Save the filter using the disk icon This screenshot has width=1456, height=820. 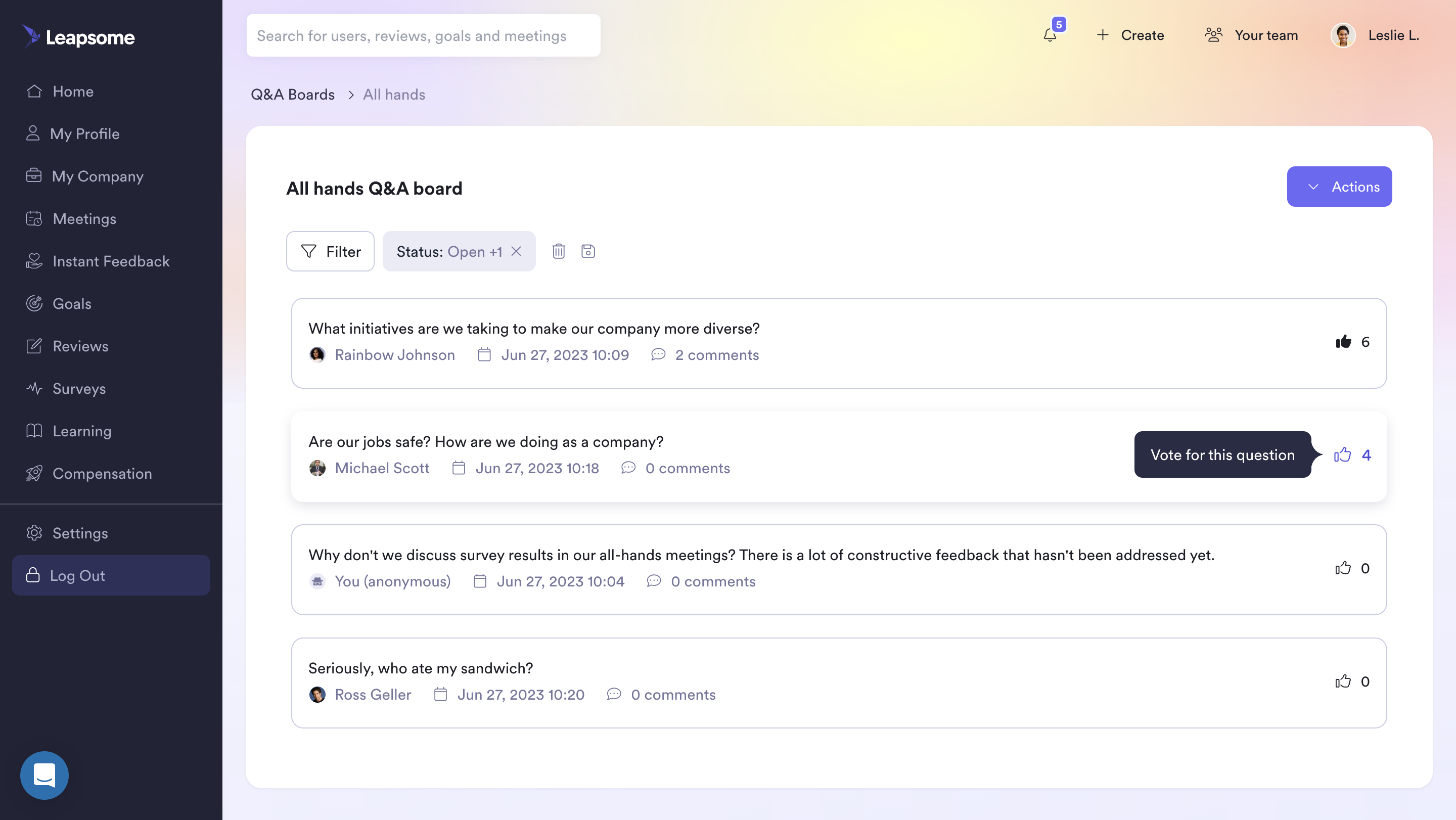coord(588,251)
